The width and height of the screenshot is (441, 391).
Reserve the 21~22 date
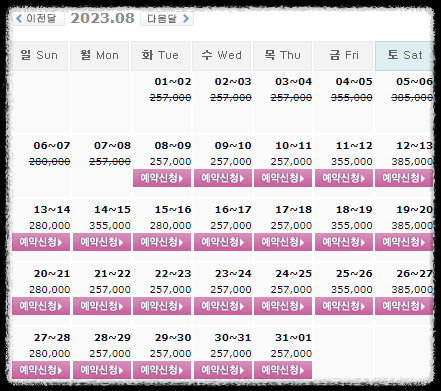click(102, 306)
